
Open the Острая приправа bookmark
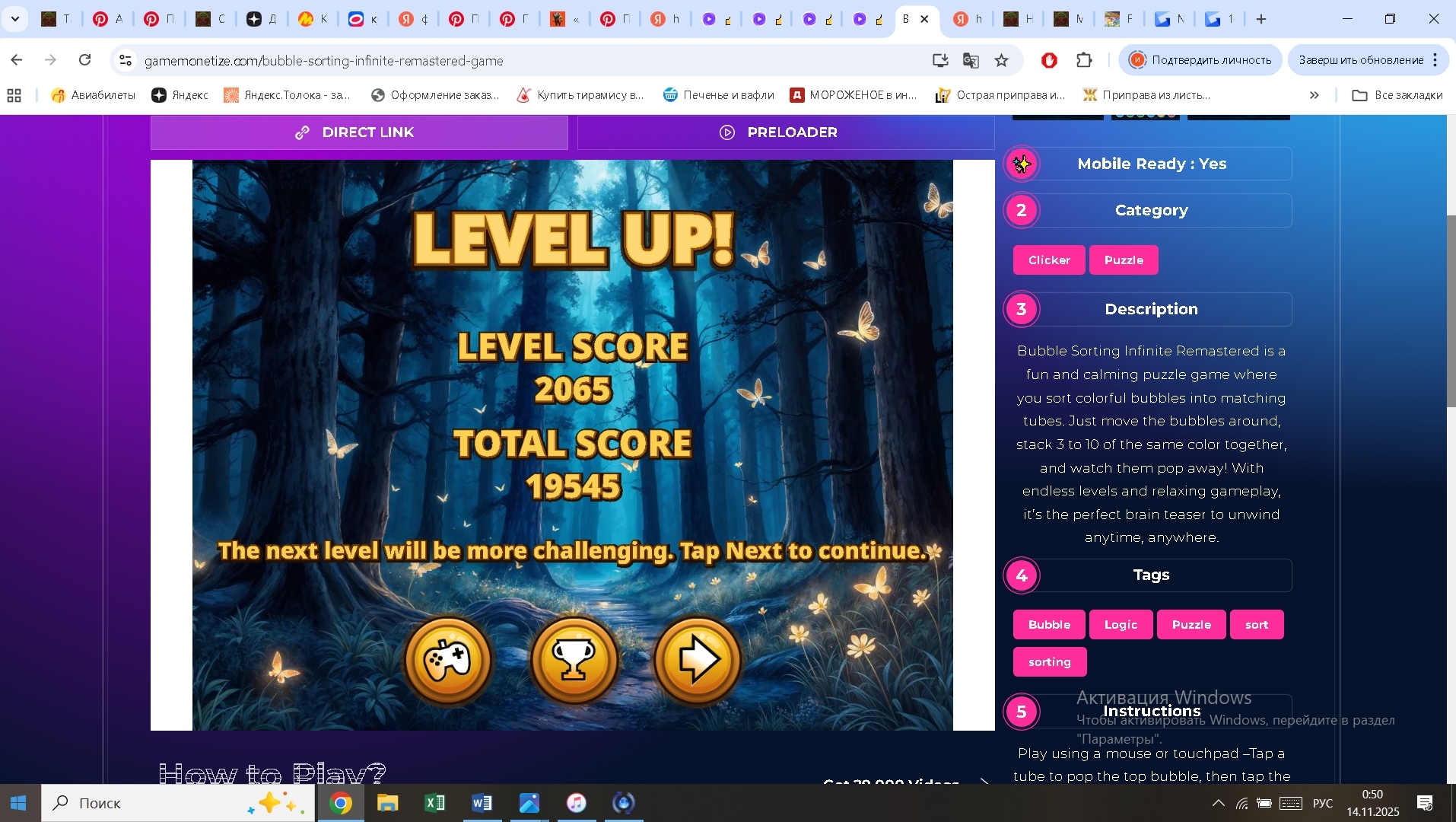pos(1000,95)
